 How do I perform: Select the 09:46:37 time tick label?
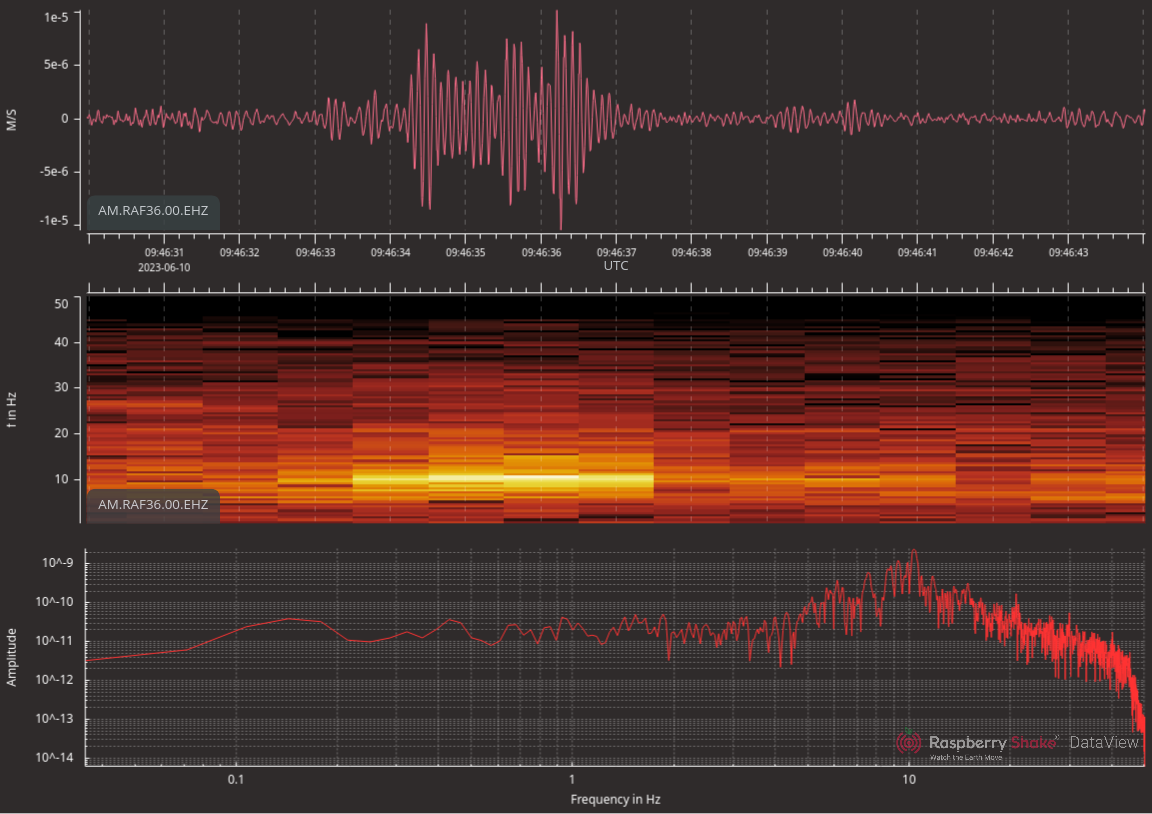pos(616,253)
